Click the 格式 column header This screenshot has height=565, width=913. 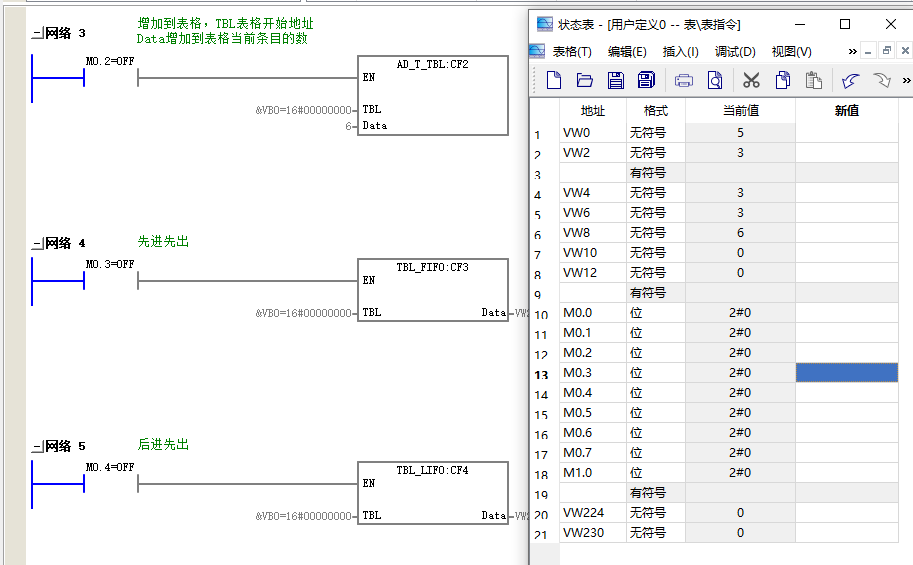tap(656, 111)
